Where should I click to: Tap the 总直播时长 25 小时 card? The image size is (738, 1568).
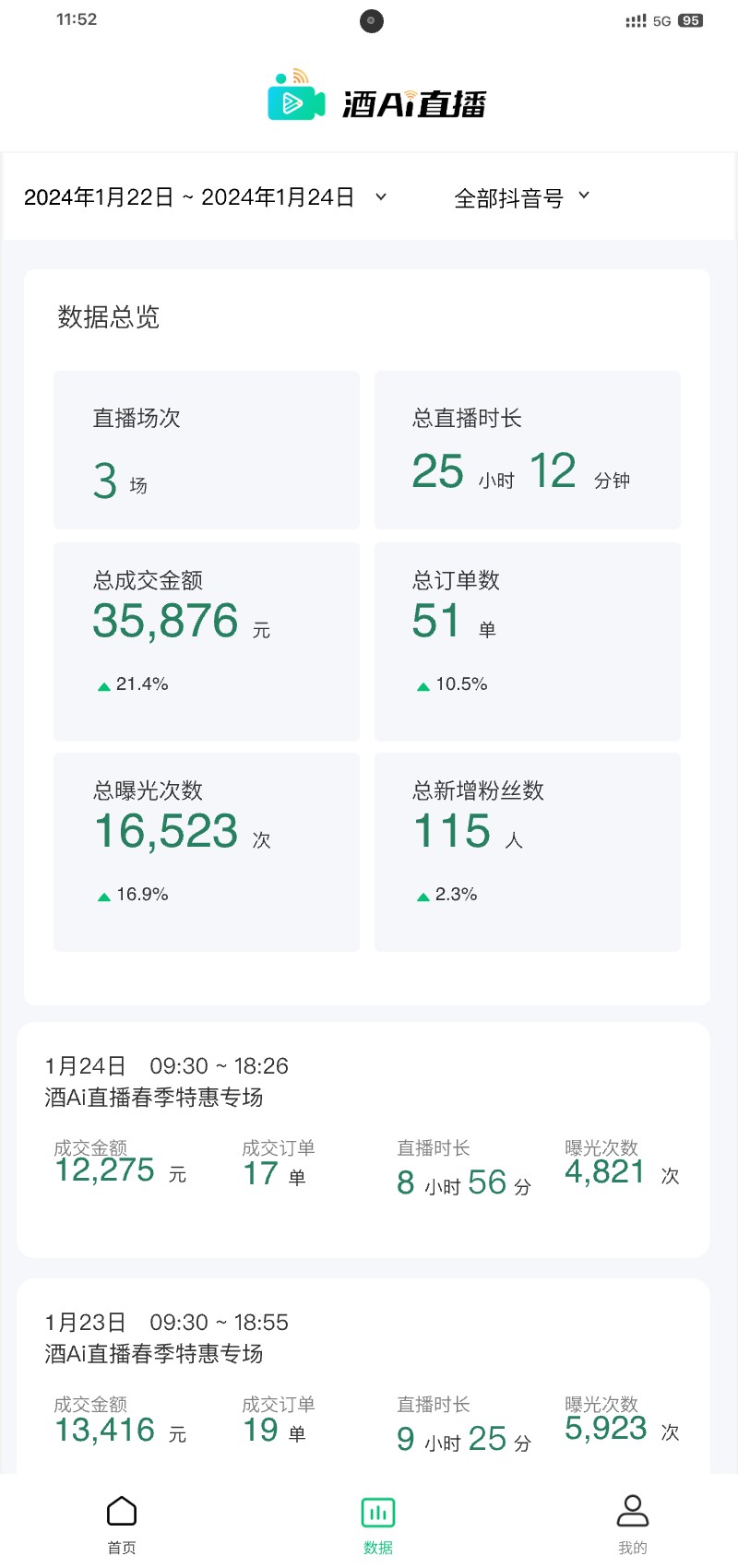pos(528,450)
